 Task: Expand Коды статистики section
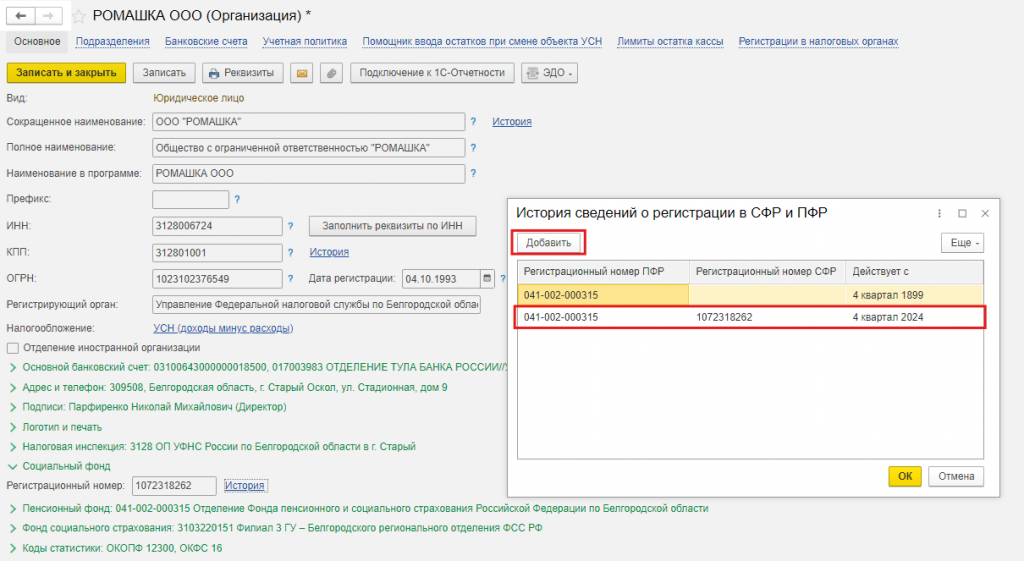(x=12, y=549)
